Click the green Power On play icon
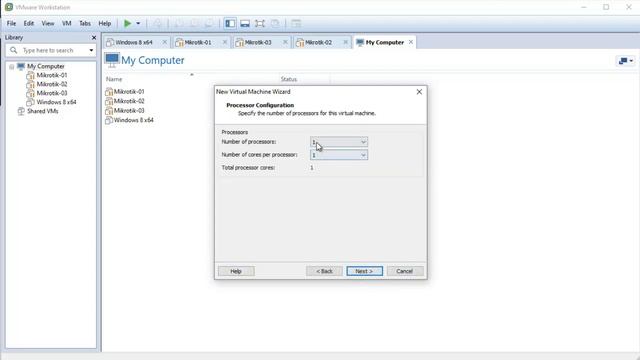 pyautogui.click(x=128, y=24)
